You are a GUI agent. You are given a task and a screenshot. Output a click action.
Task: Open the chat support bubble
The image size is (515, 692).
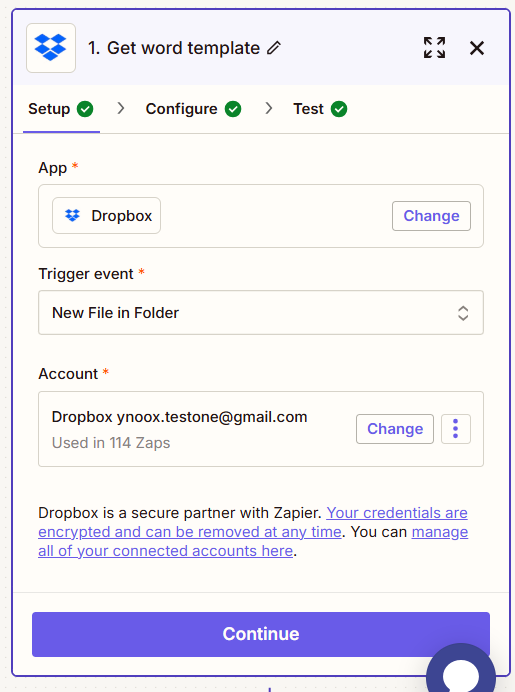461,669
